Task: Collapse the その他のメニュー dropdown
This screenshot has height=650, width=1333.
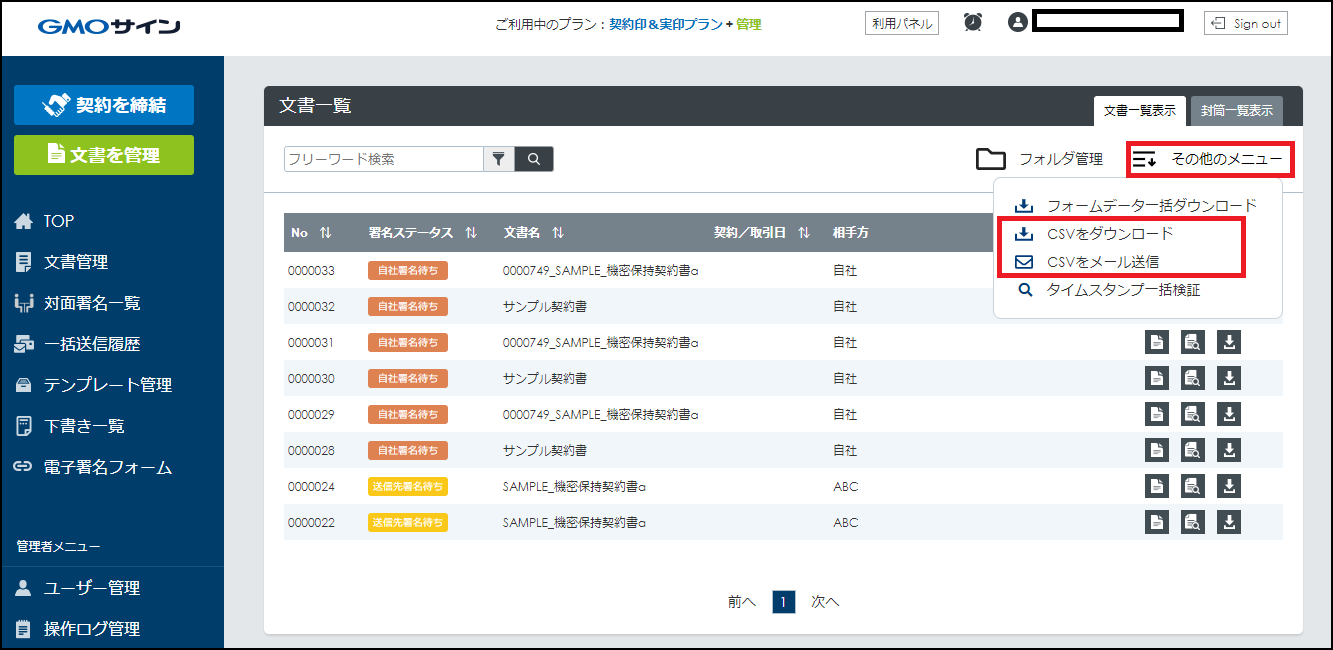Action: click(1210, 159)
